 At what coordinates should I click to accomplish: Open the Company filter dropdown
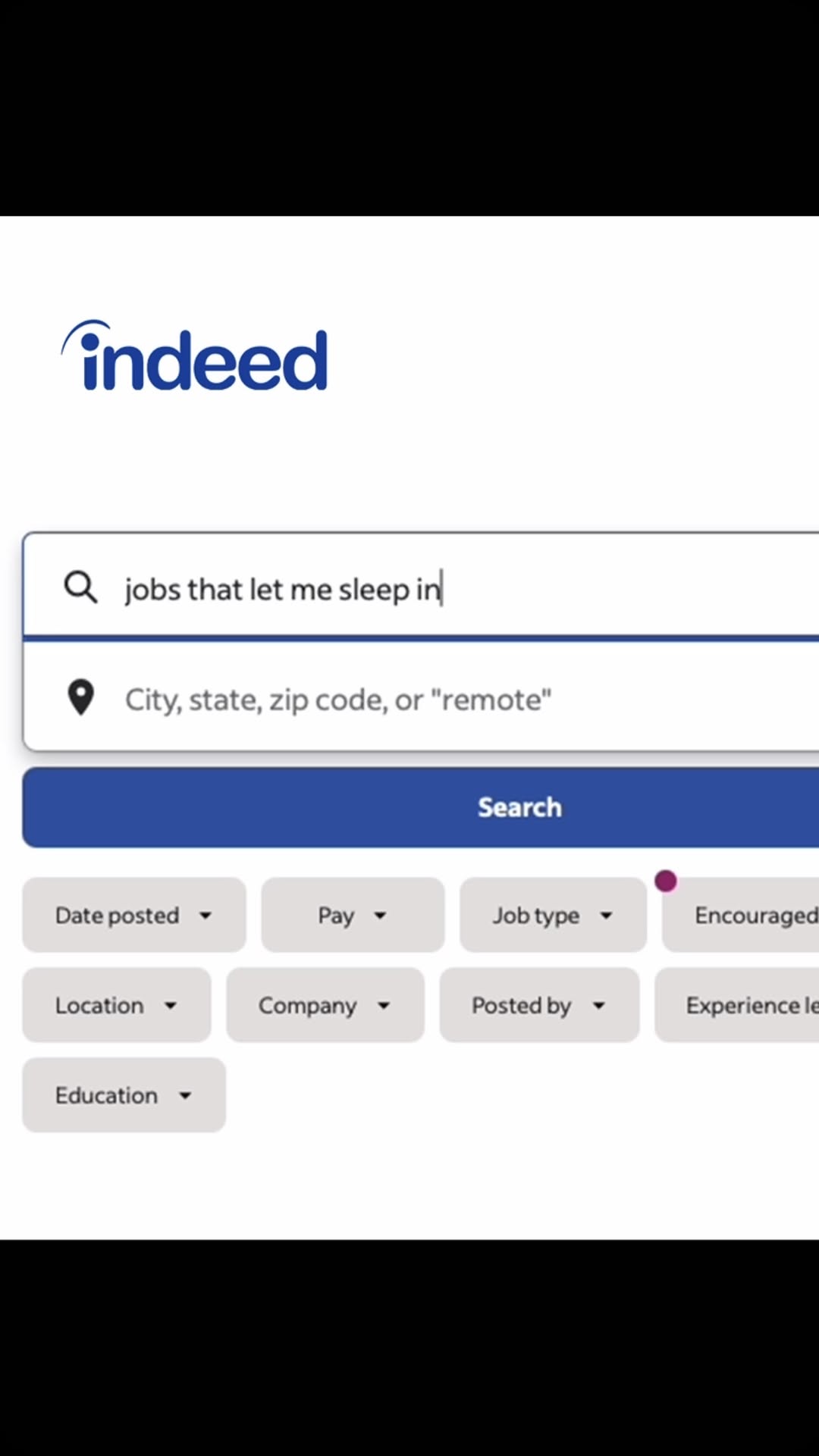(325, 1005)
